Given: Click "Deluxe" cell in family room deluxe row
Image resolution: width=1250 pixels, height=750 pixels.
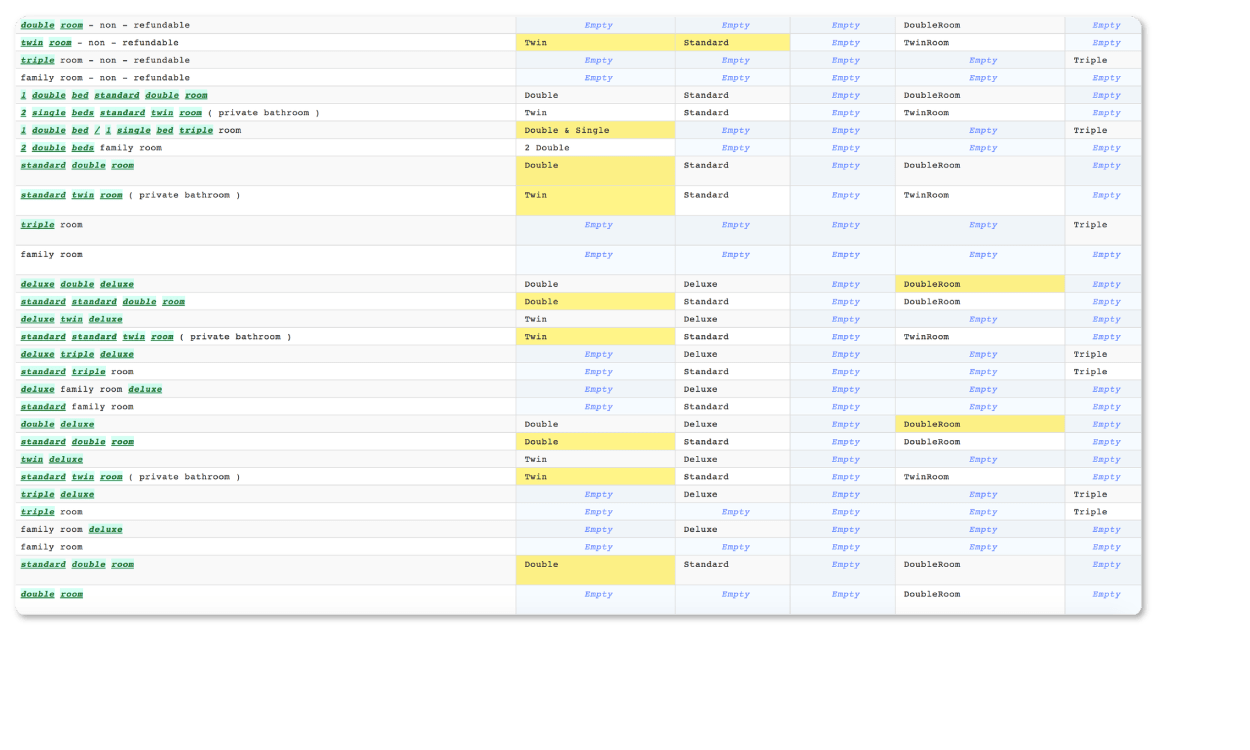Looking at the screenshot, I should 732,529.
